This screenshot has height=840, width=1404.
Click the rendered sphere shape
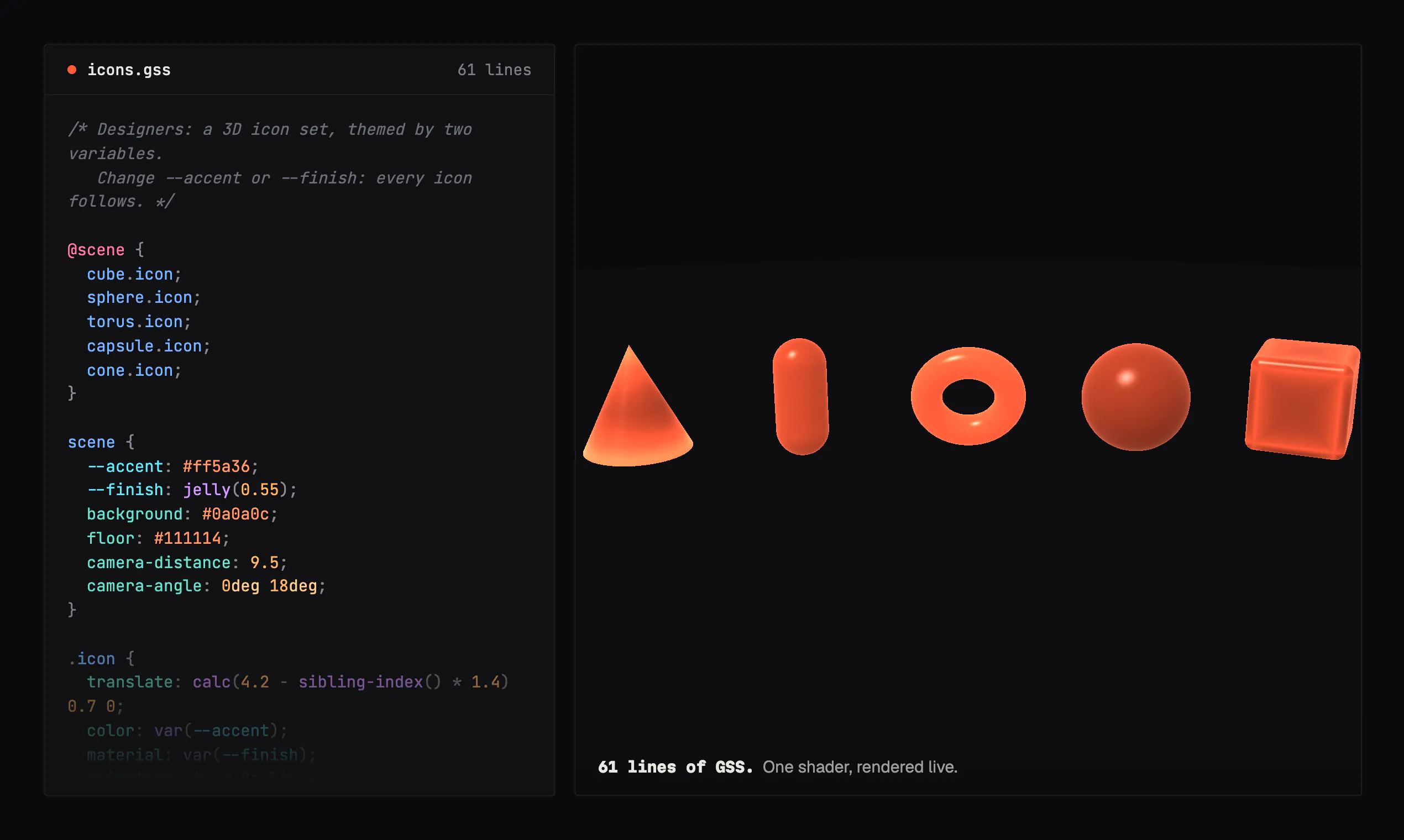point(1136,397)
